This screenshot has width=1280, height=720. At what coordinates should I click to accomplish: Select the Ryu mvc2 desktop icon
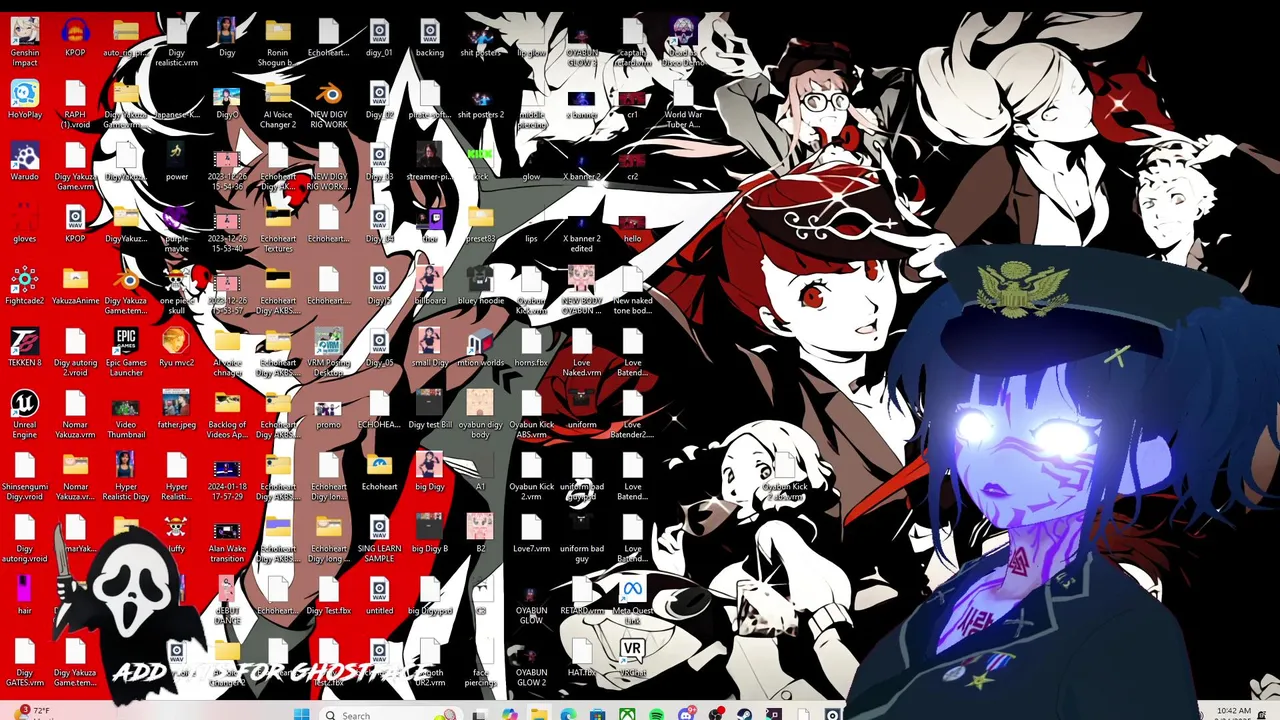click(x=176, y=348)
